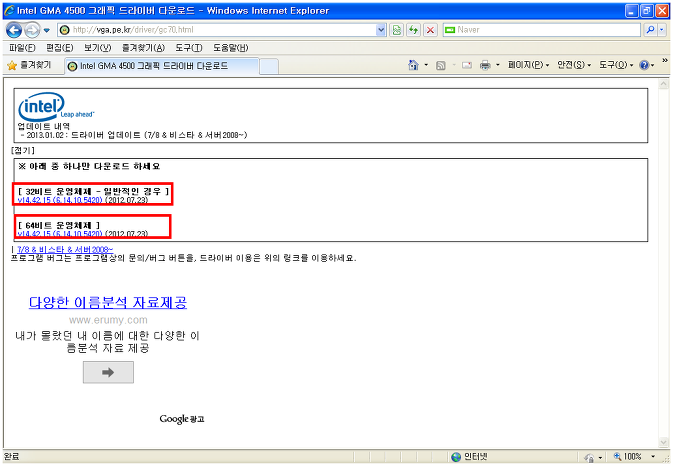Open the 다양한 이름분석 자료제공 ad link
The width and height of the screenshot is (673, 466).
pyautogui.click(x=108, y=303)
